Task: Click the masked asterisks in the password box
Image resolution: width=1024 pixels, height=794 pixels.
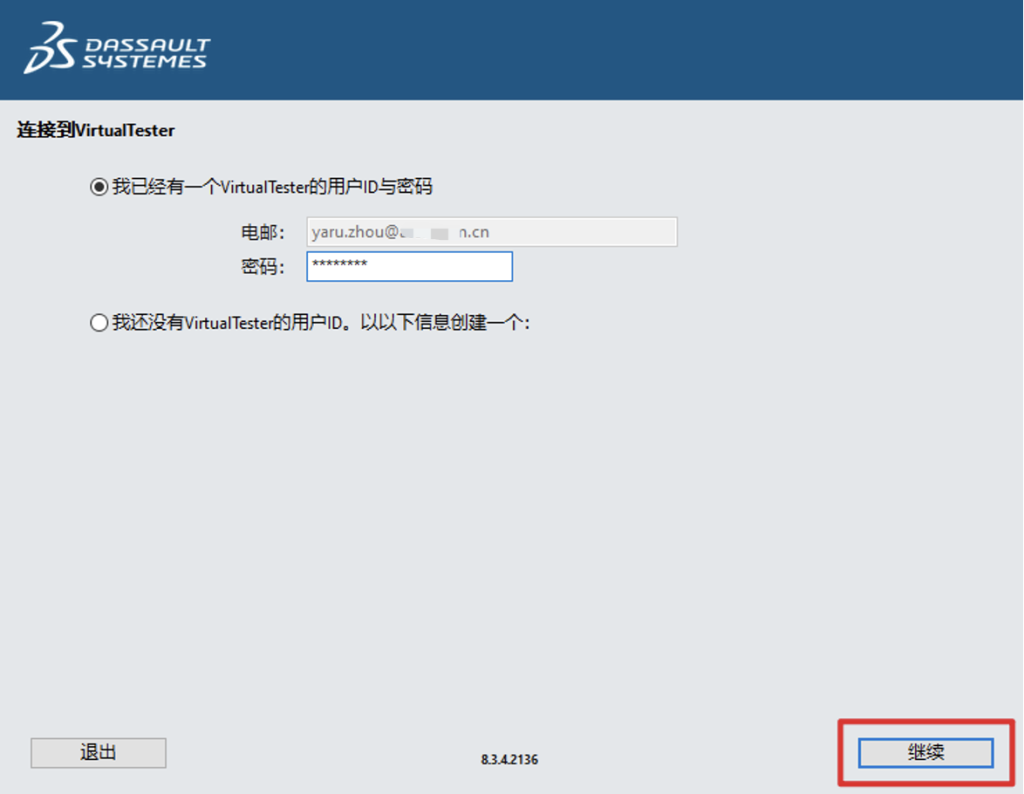Action: (340, 265)
